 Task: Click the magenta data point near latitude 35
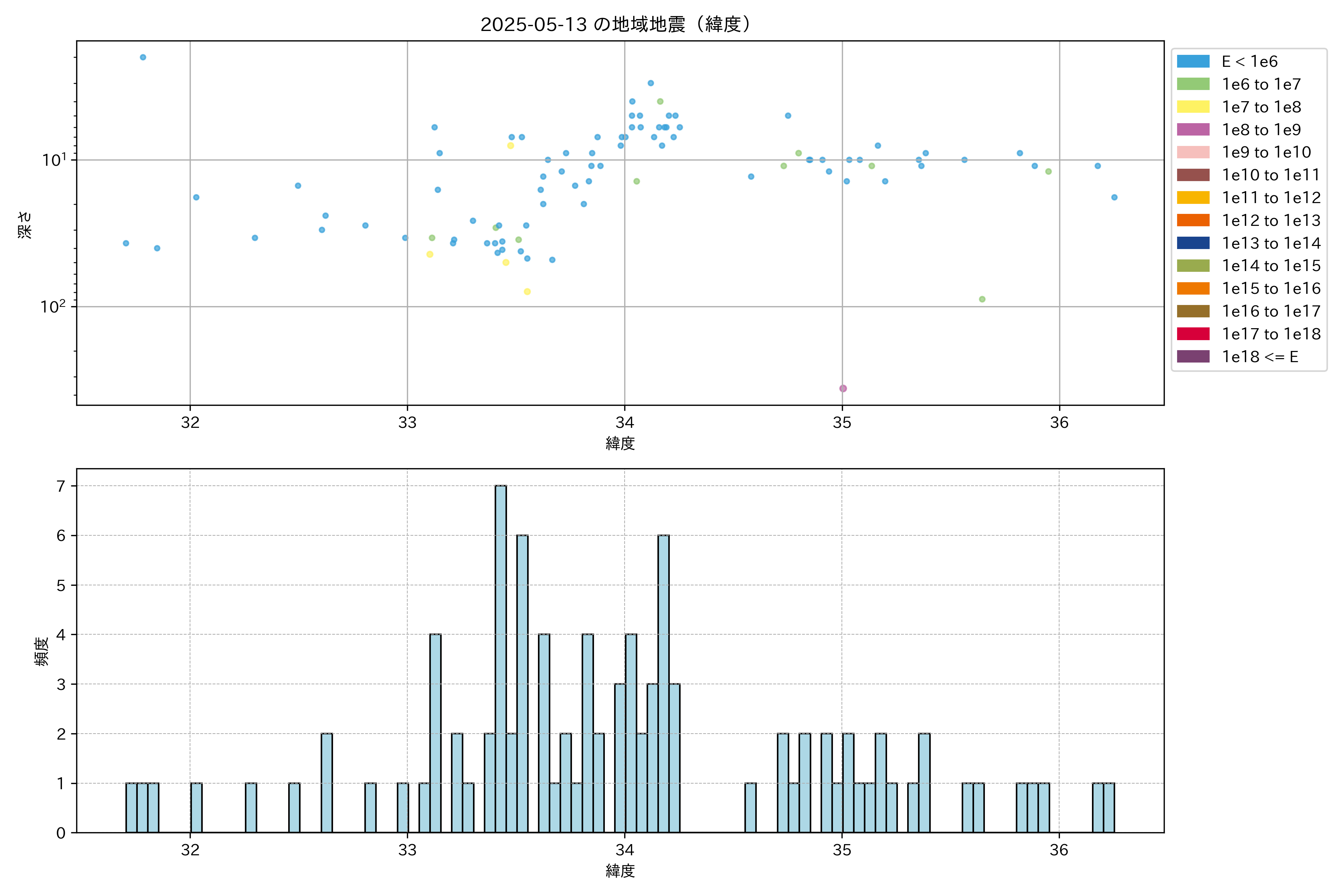coord(843,389)
